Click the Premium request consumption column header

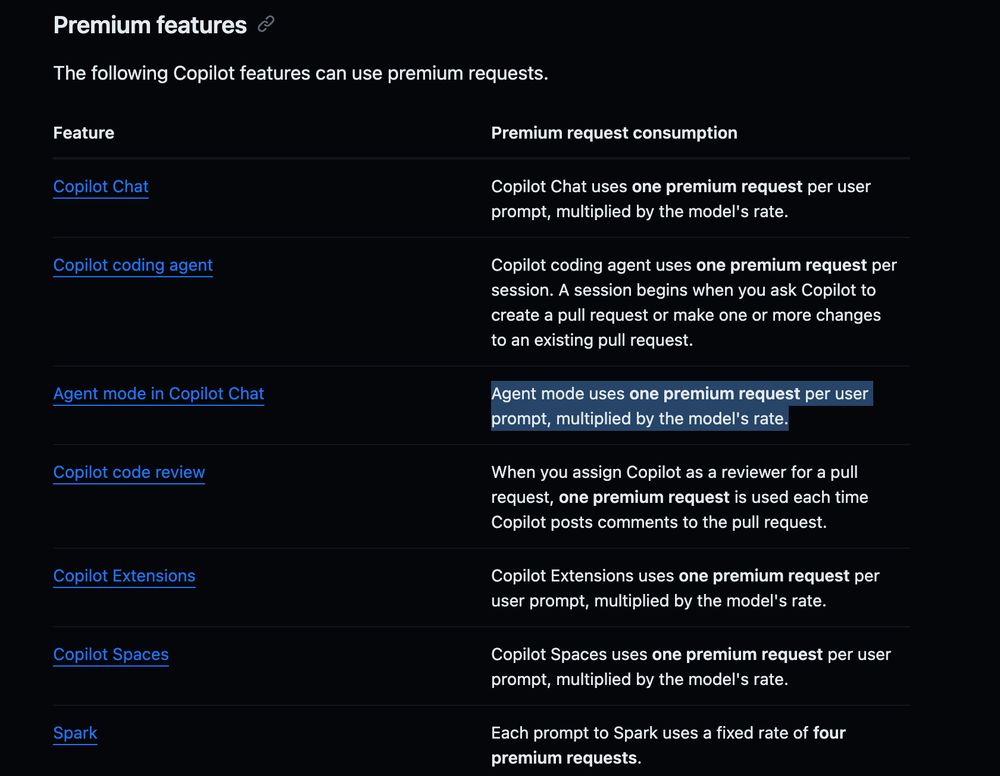click(x=614, y=133)
